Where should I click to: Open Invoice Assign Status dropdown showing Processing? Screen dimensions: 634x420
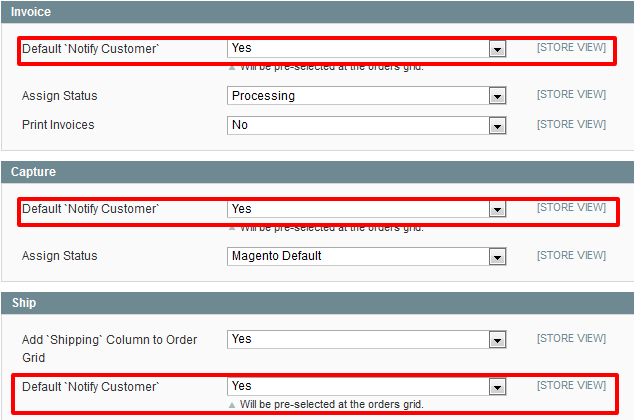[x=365, y=96]
